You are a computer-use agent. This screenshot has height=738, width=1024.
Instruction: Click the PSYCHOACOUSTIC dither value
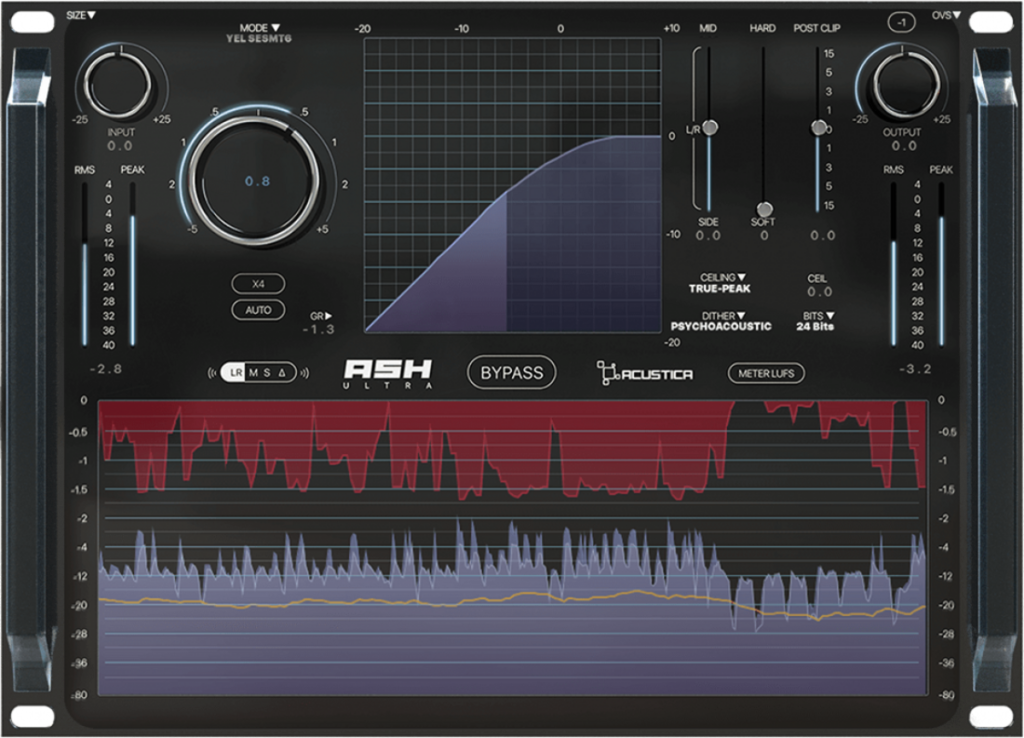721,326
